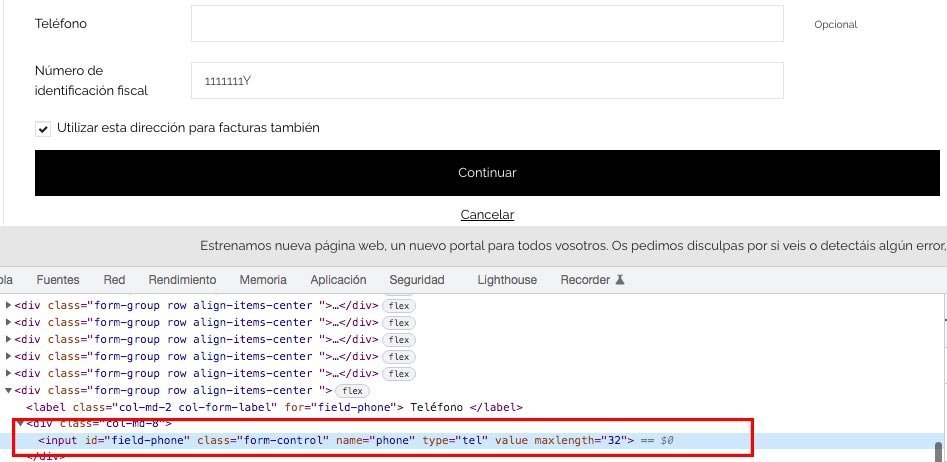This screenshot has width=947, height=462.
Task: Collapse the expanded form-group div
Action: point(9,391)
